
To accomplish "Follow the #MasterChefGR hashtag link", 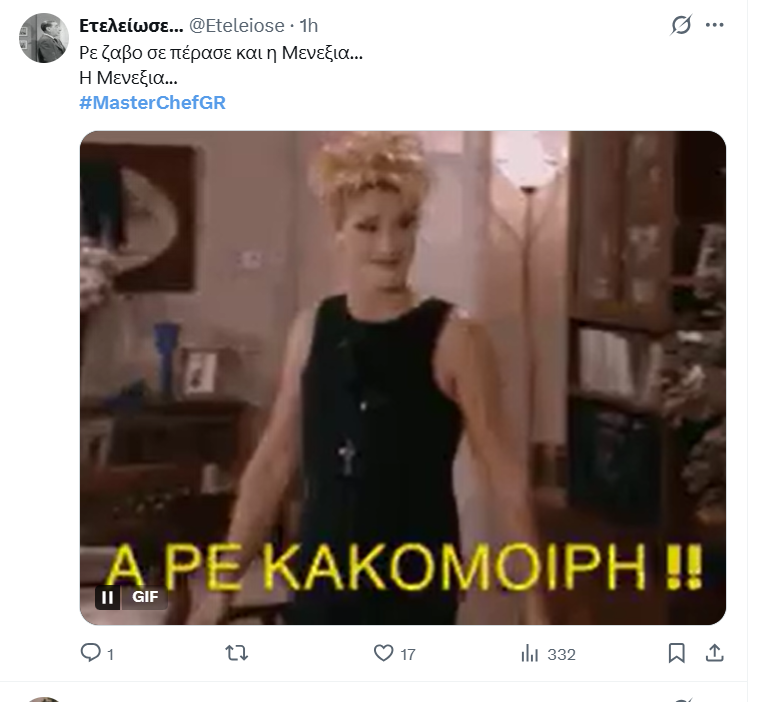I will click(x=152, y=103).
